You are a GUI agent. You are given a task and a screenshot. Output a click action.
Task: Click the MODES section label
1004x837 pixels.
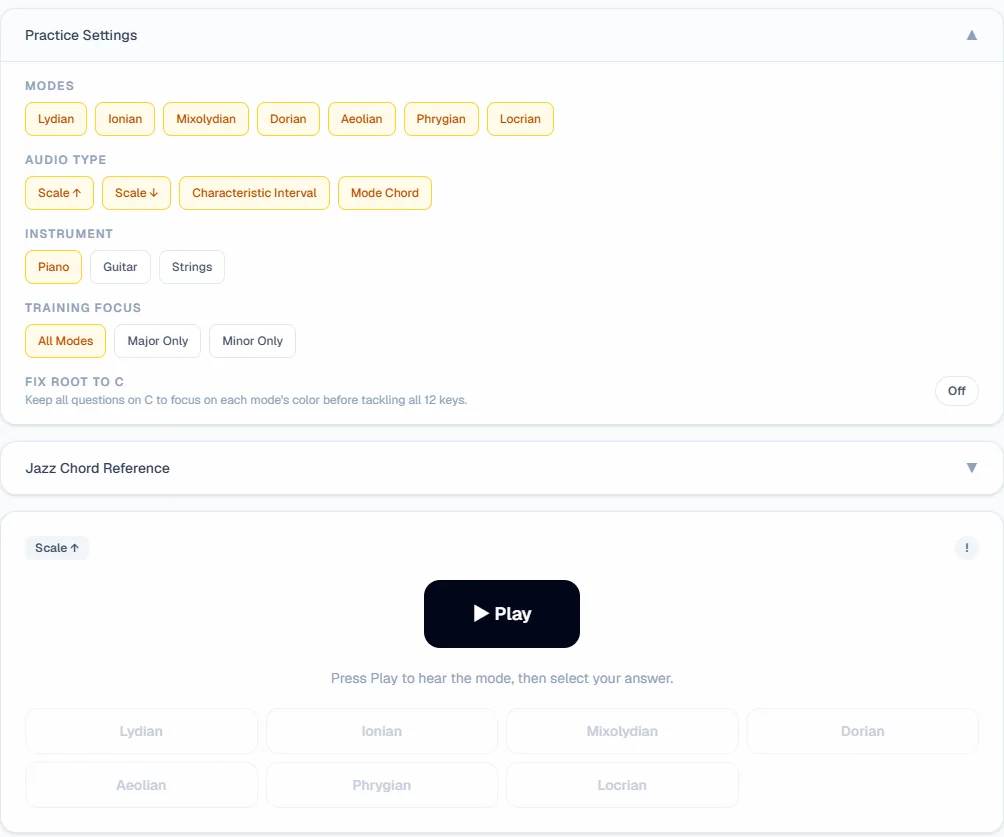(49, 86)
